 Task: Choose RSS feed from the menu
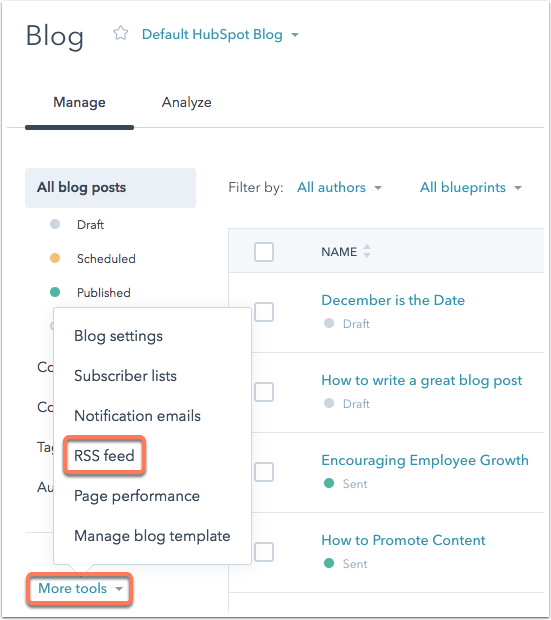click(x=104, y=456)
